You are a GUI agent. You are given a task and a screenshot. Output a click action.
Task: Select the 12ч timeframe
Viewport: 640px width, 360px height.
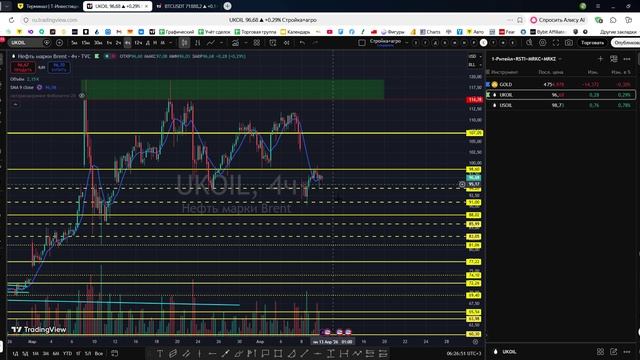[138, 43]
